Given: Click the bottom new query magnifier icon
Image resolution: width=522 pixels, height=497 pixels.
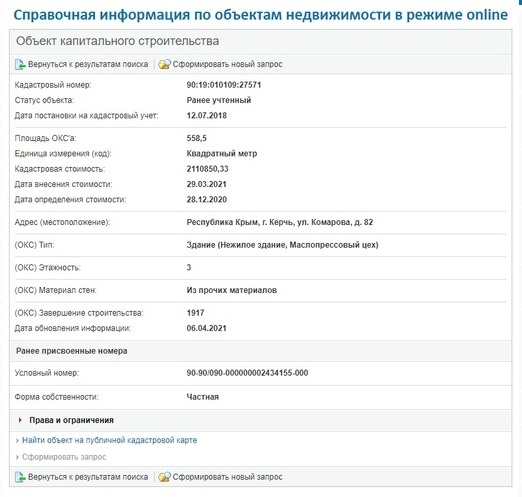Looking at the screenshot, I should tap(164, 477).
